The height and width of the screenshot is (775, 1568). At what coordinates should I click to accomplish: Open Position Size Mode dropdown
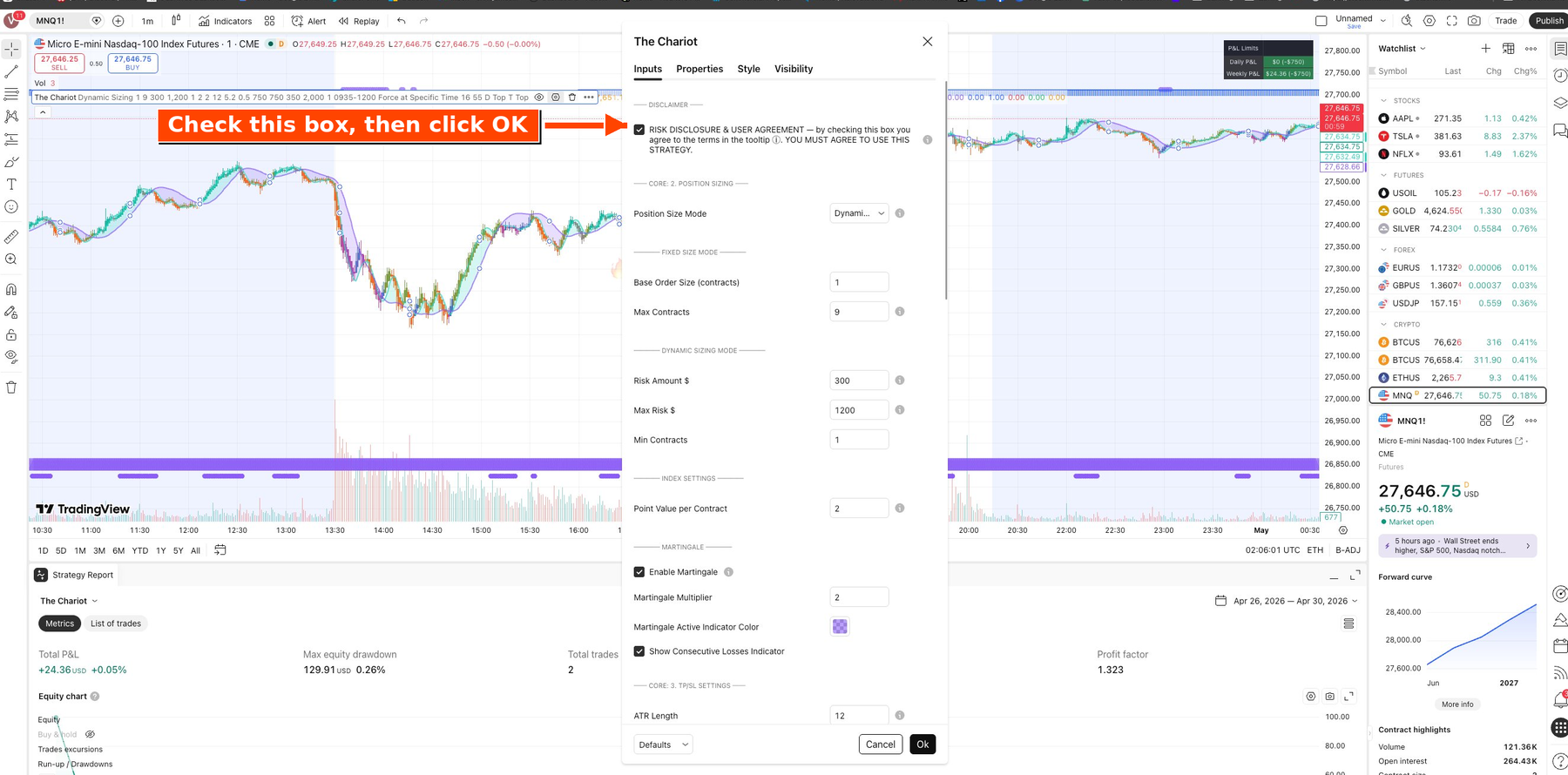click(859, 213)
